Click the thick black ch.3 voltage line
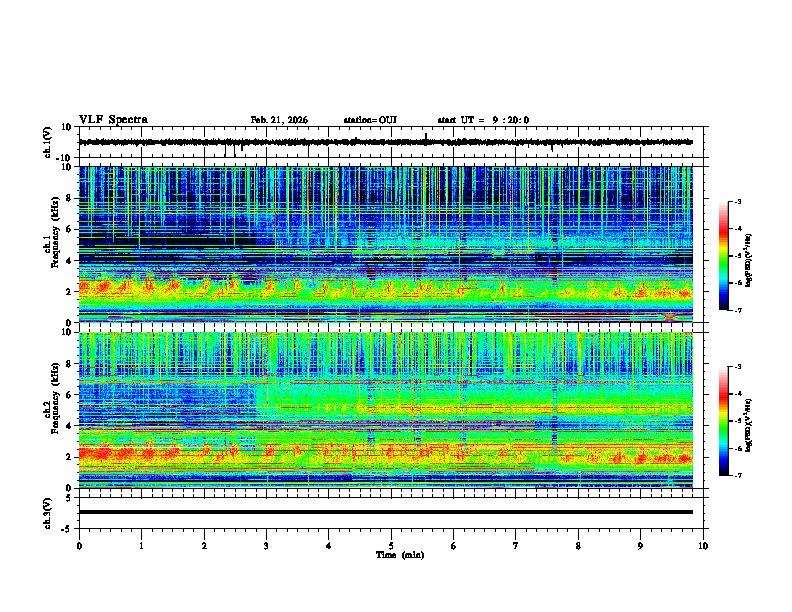This screenshot has height=612, width=792. click(x=385, y=512)
